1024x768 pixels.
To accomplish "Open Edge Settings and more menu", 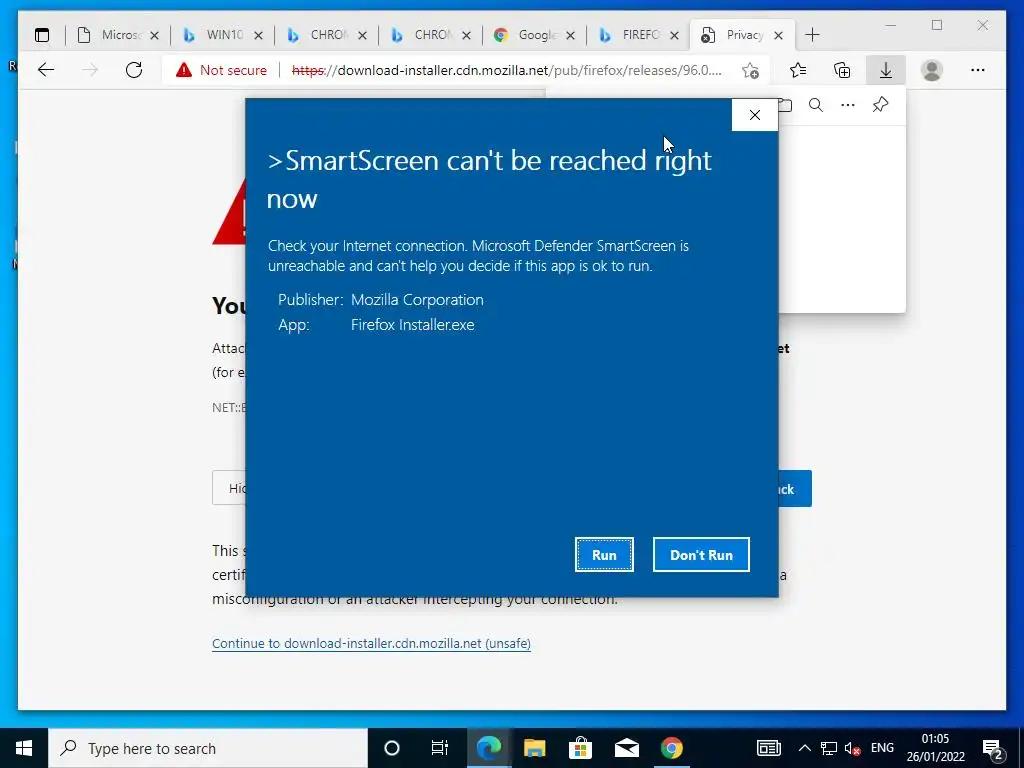I will (978, 70).
